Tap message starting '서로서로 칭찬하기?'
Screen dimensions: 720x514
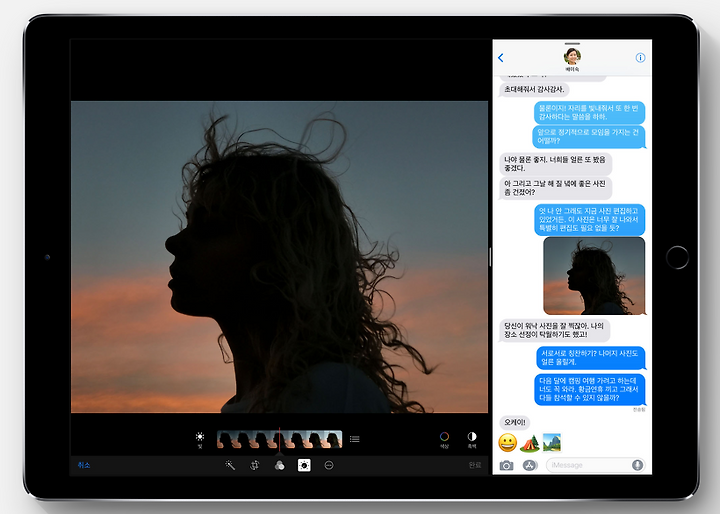click(591, 357)
